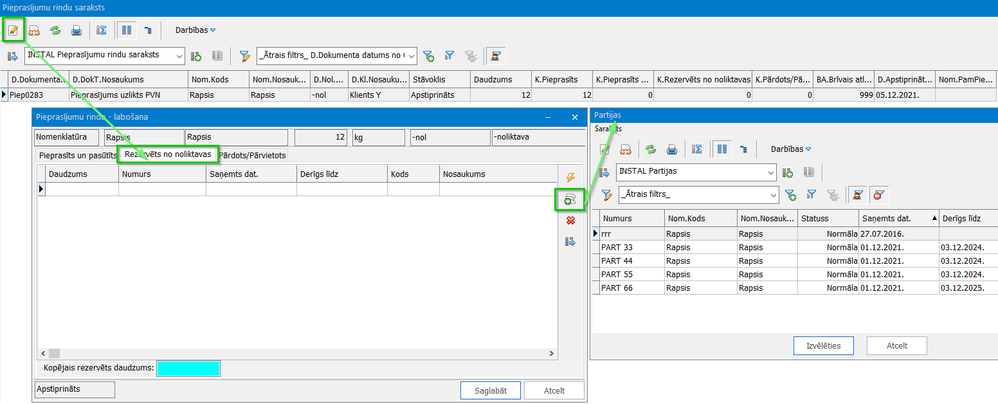Click the edit pencil icon in main toolbar

click(x=13, y=29)
